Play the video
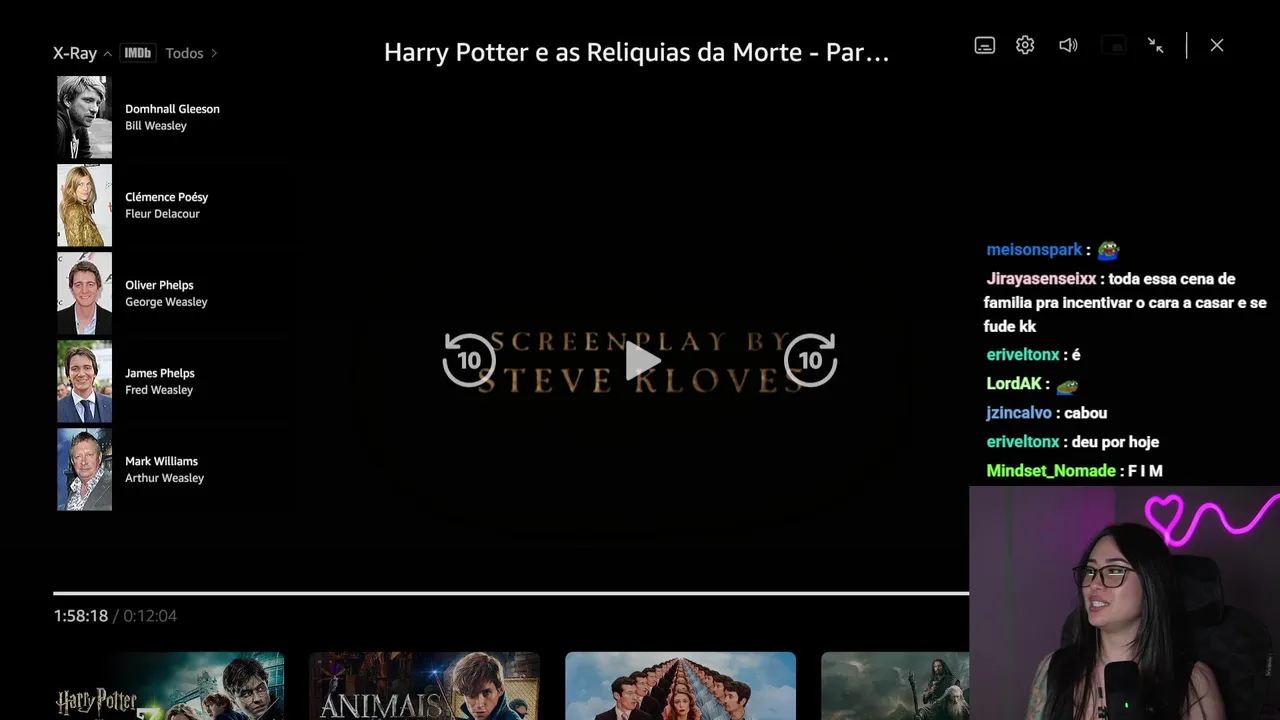 pyautogui.click(x=641, y=360)
